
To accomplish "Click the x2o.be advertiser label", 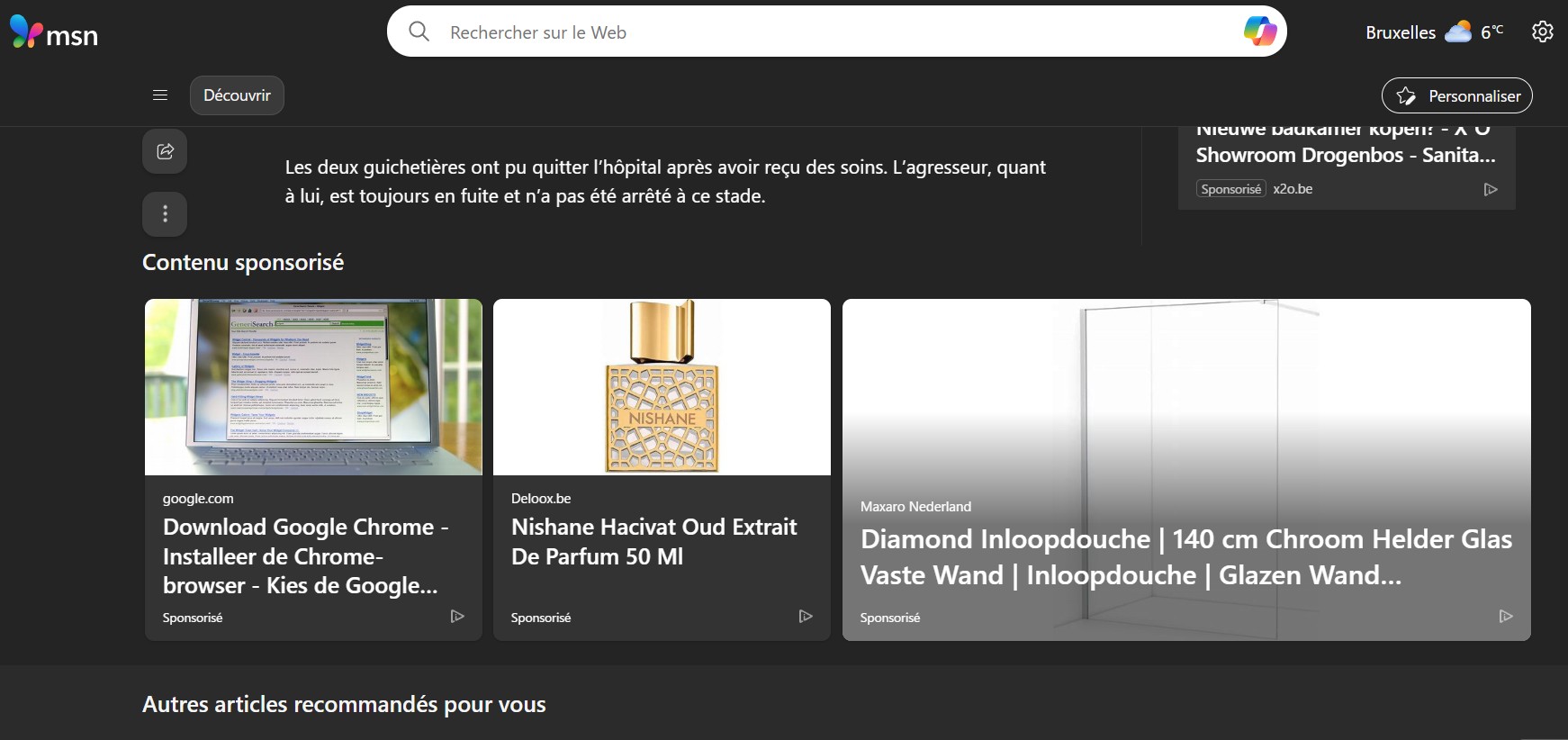I will point(1293,189).
